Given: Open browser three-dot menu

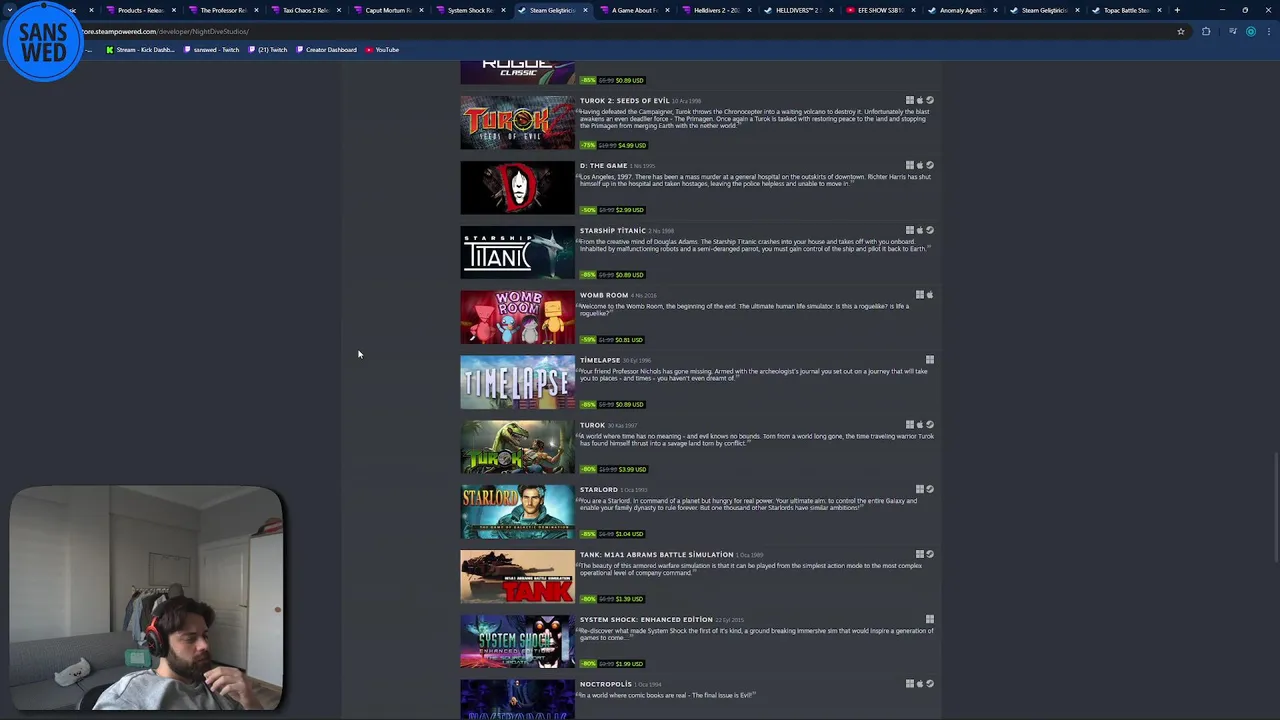Looking at the screenshot, I should [x=1267, y=31].
